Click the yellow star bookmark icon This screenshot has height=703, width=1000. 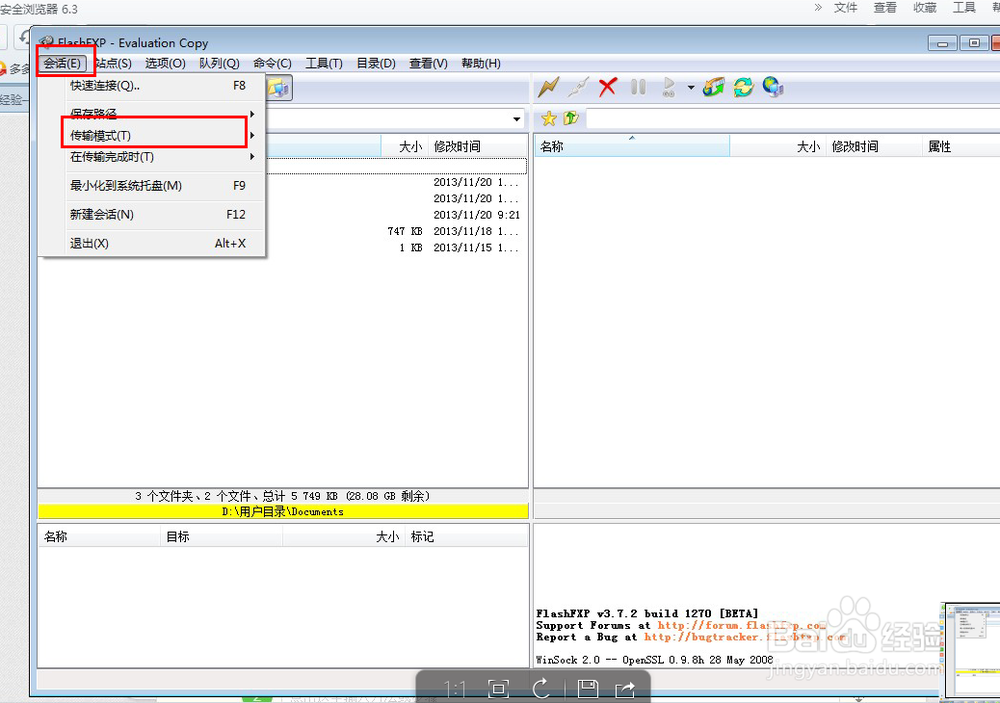coord(548,118)
